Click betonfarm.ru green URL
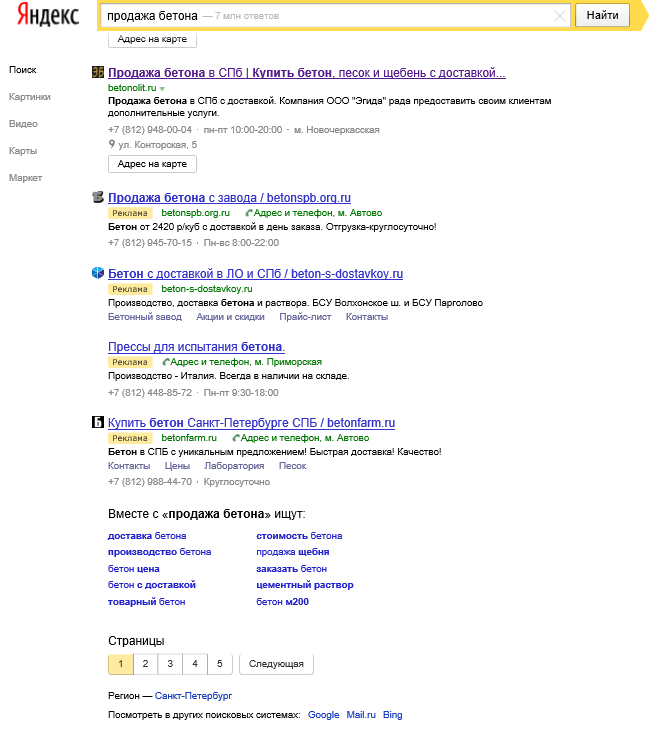The height and width of the screenshot is (729, 663). pos(189,438)
